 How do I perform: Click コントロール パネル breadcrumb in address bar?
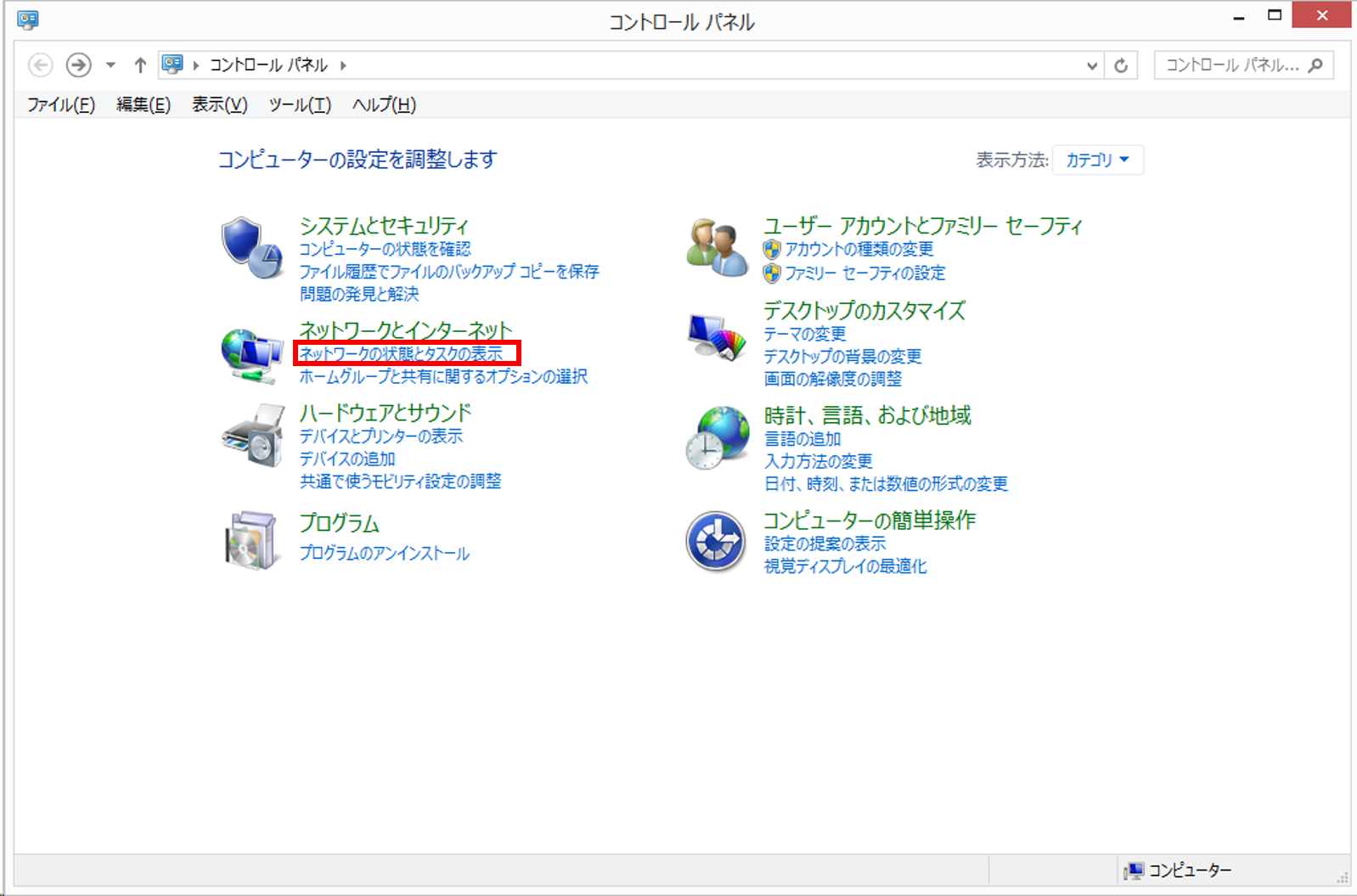(268, 65)
